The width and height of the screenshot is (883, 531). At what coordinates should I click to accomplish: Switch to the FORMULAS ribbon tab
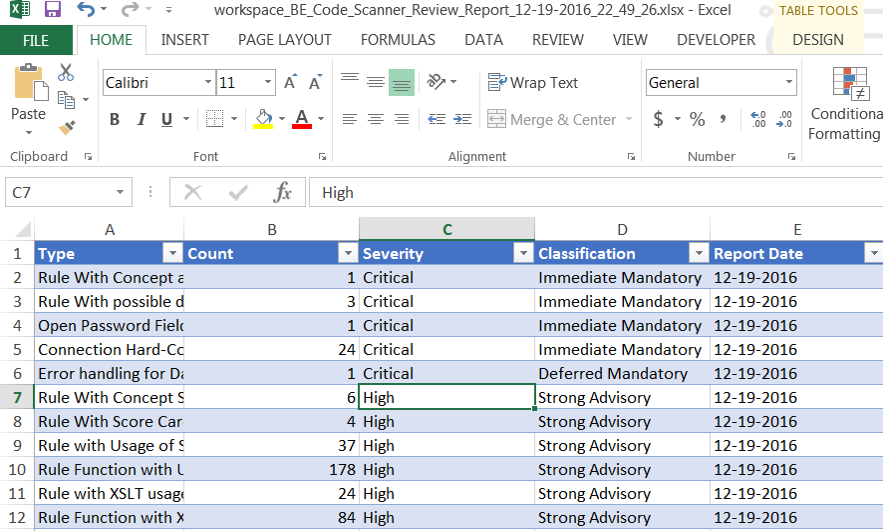[x=398, y=40]
